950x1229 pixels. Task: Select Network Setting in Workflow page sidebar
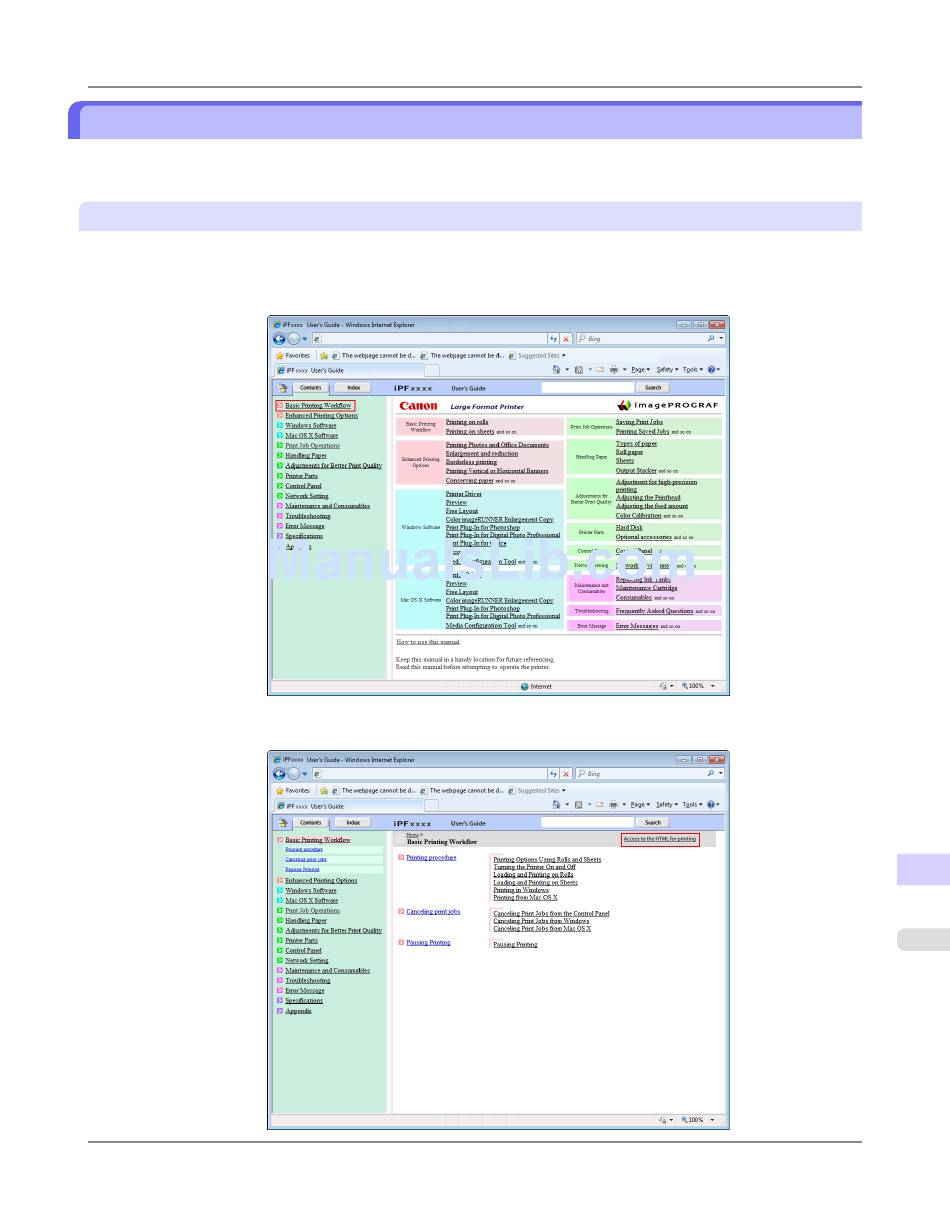(x=306, y=960)
